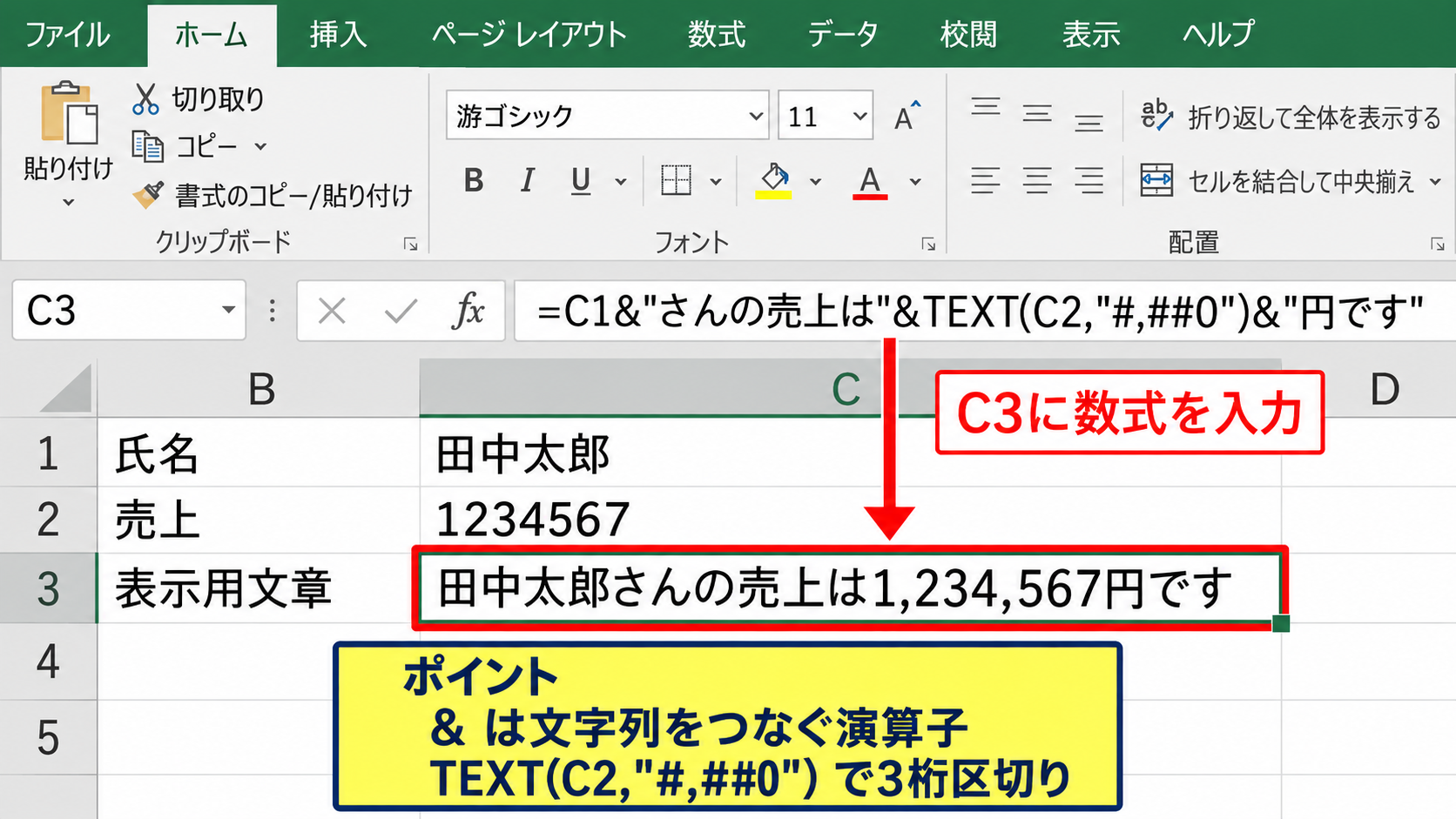
Task: Open the font color dropdown arrow
Action: [915, 182]
